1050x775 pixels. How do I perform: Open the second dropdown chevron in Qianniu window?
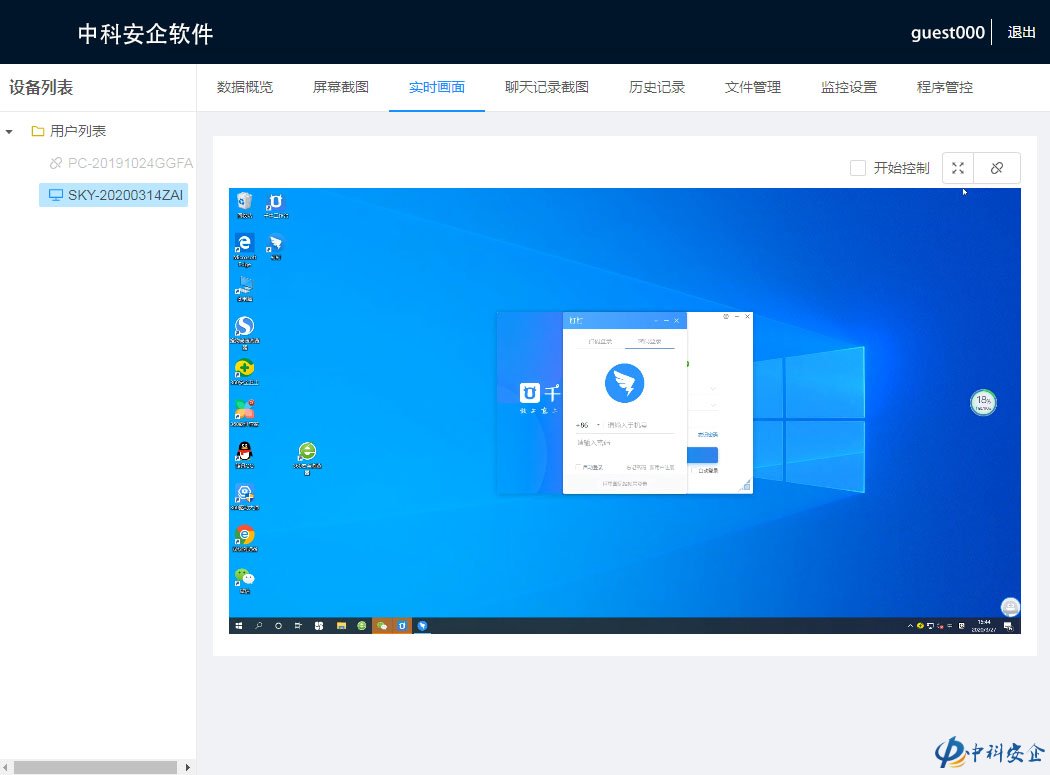tap(712, 405)
